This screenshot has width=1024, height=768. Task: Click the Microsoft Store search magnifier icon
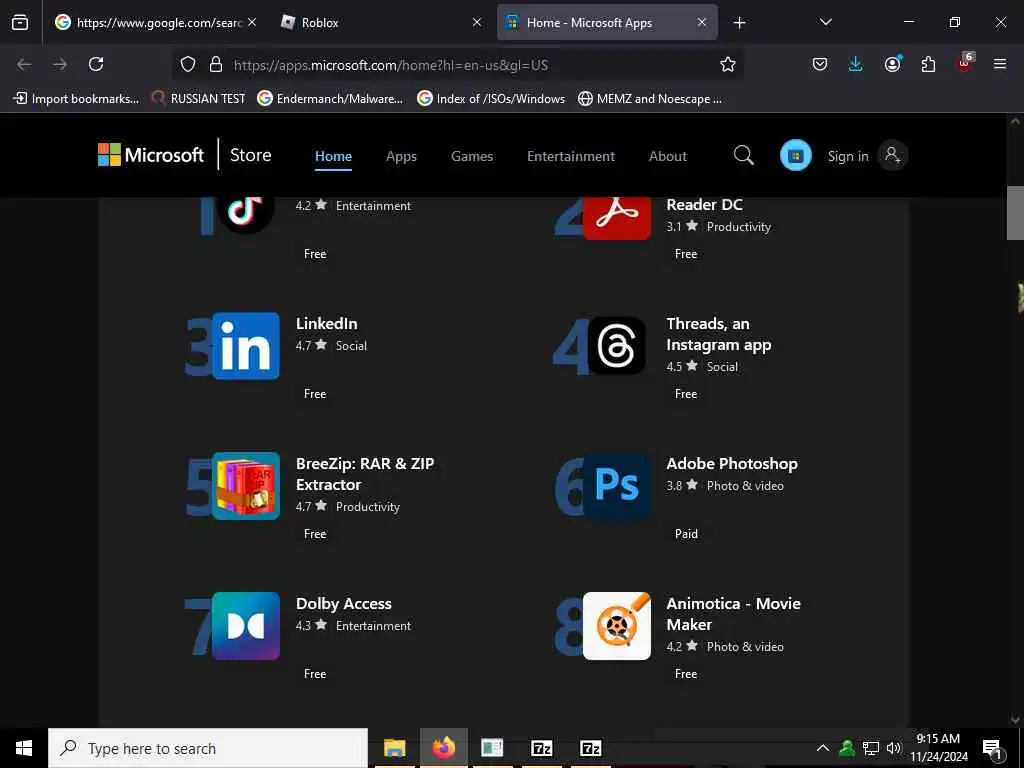(x=743, y=155)
